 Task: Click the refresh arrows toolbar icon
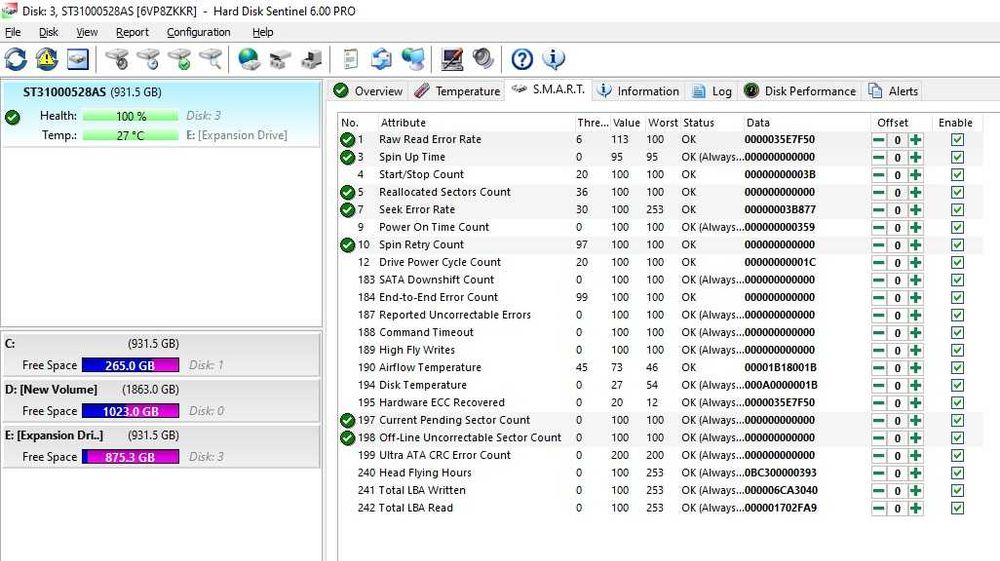tap(16, 59)
